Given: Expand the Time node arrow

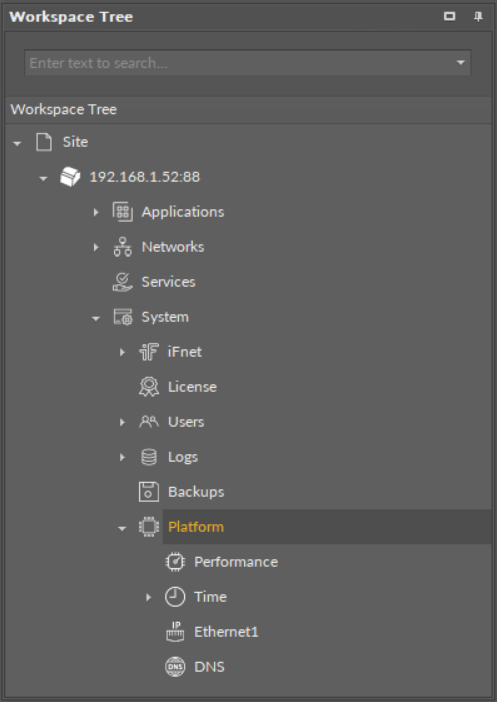Looking at the screenshot, I should point(149,597).
